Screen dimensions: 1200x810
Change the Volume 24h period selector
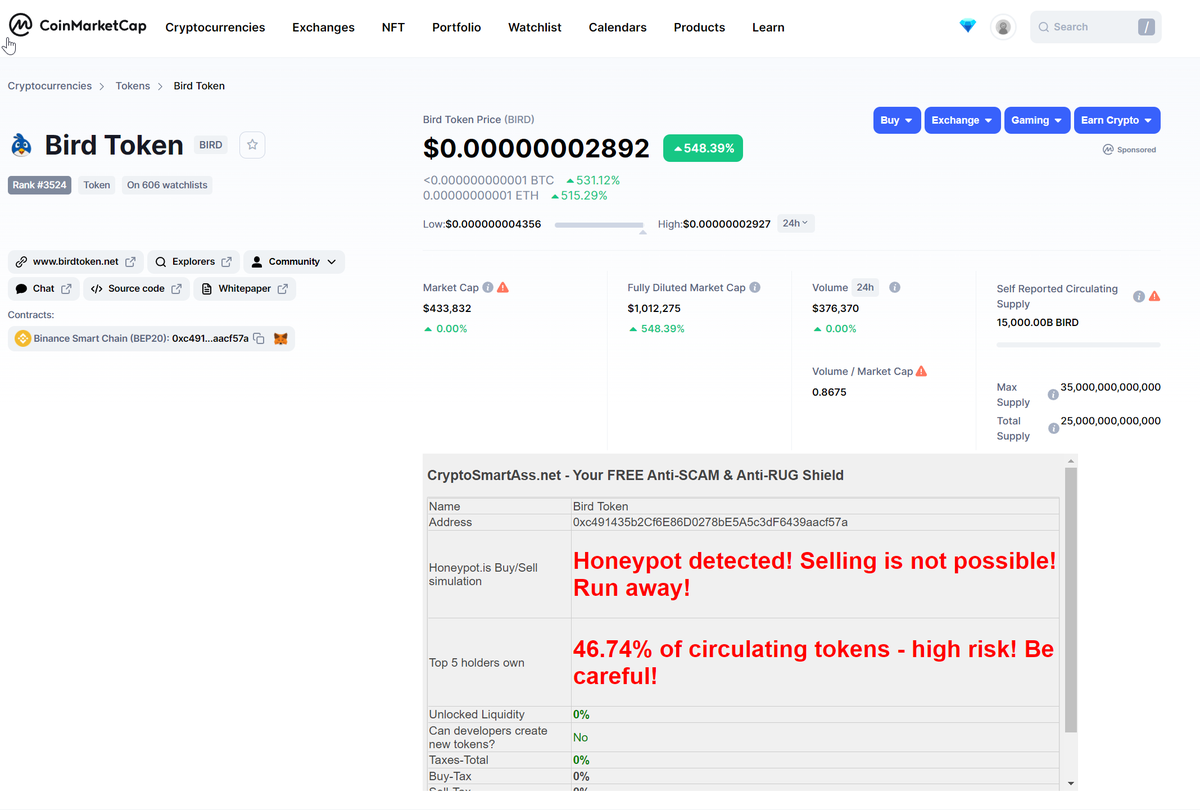pyautogui.click(x=866, y=287)
